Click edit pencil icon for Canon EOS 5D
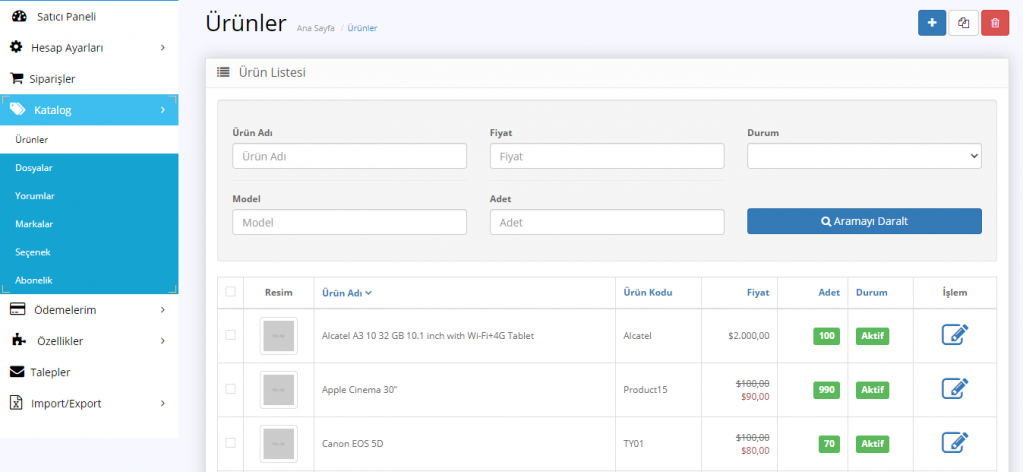The width and height of the screenshot is (1024, 472). coord(955,442)
